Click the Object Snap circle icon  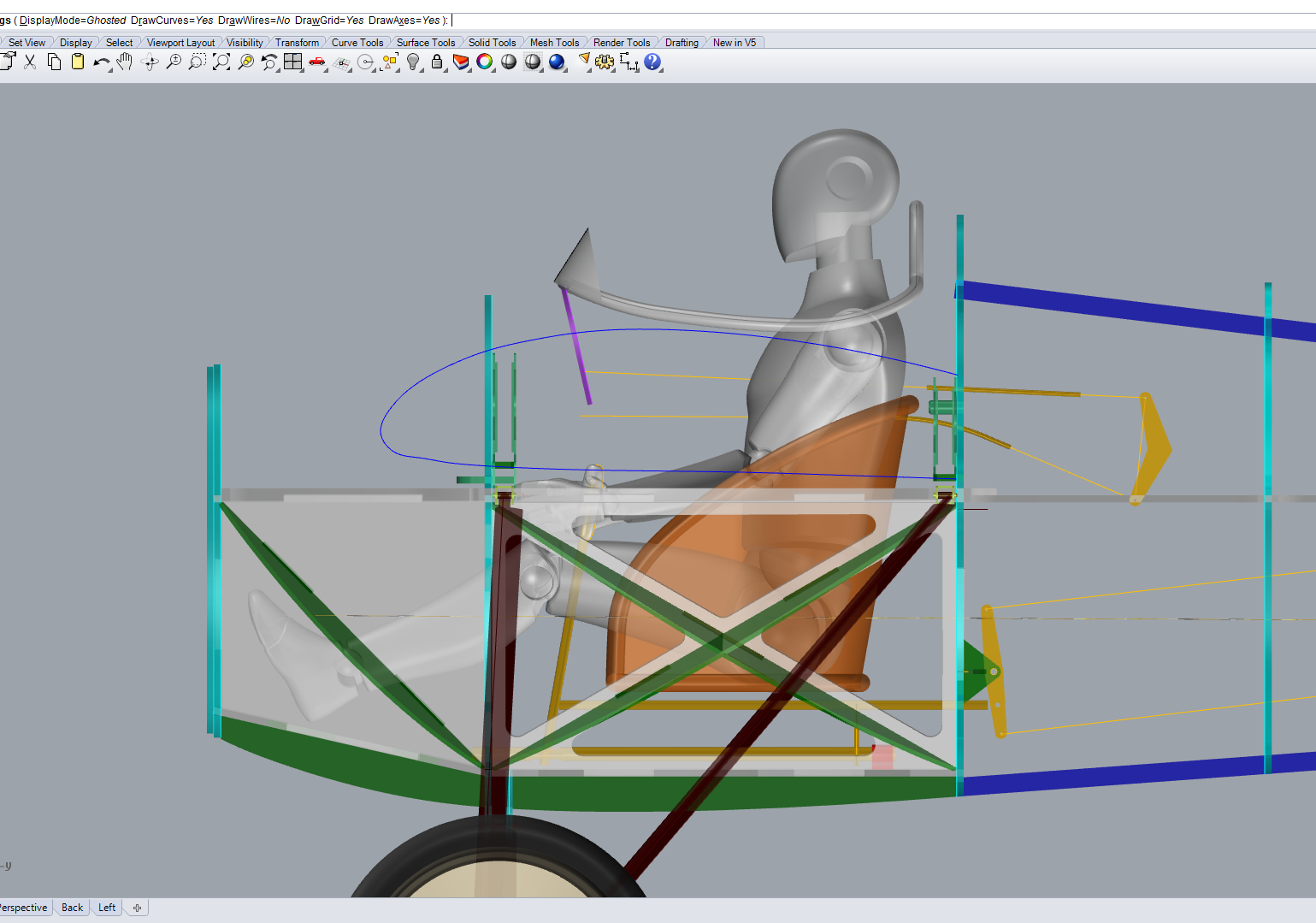click(366, 62)
